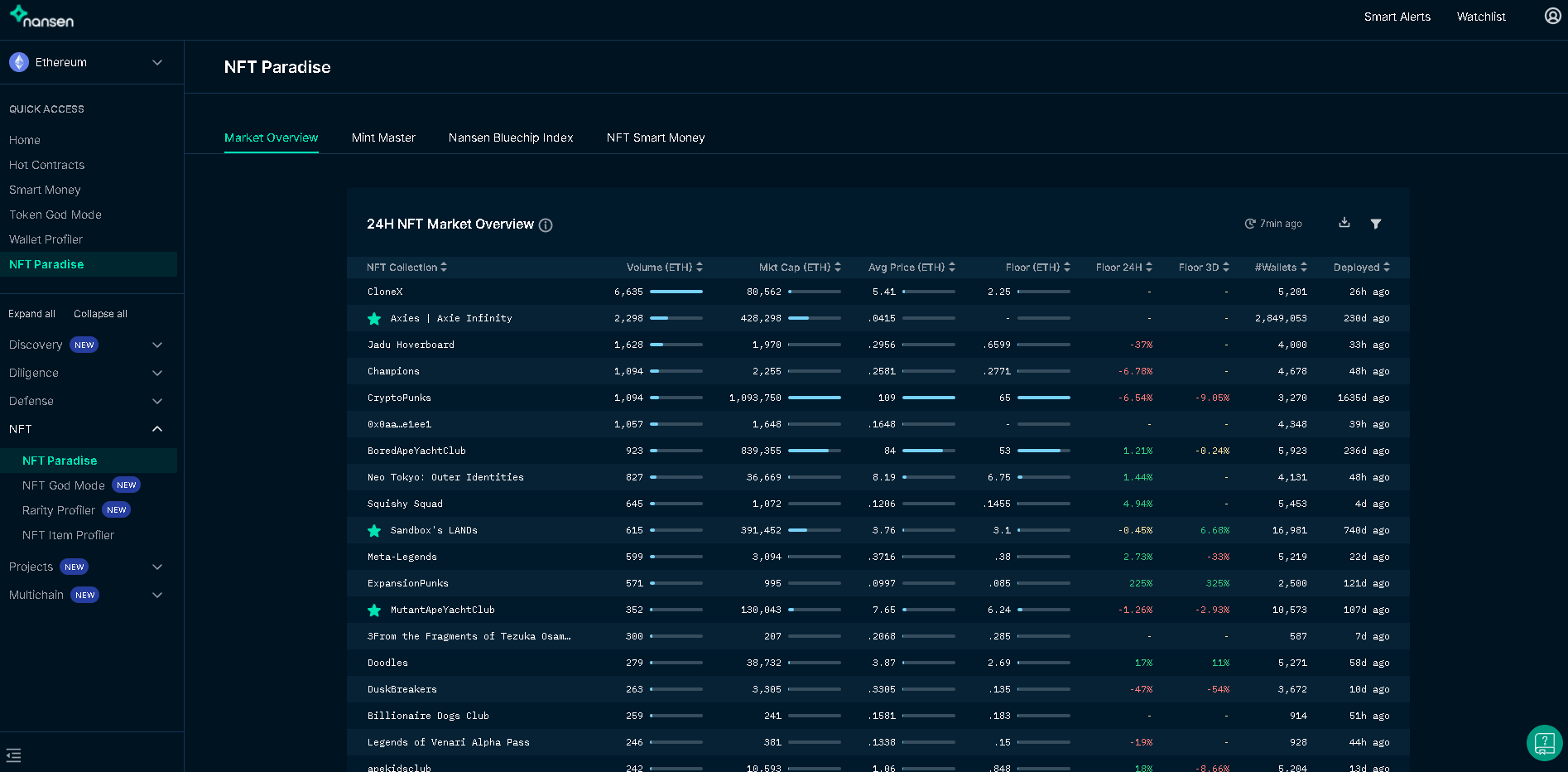This screenshot has height=772, width=1568.
Task: Sort by Mkt Cap (ETH) column
Action: pos(800,267)
